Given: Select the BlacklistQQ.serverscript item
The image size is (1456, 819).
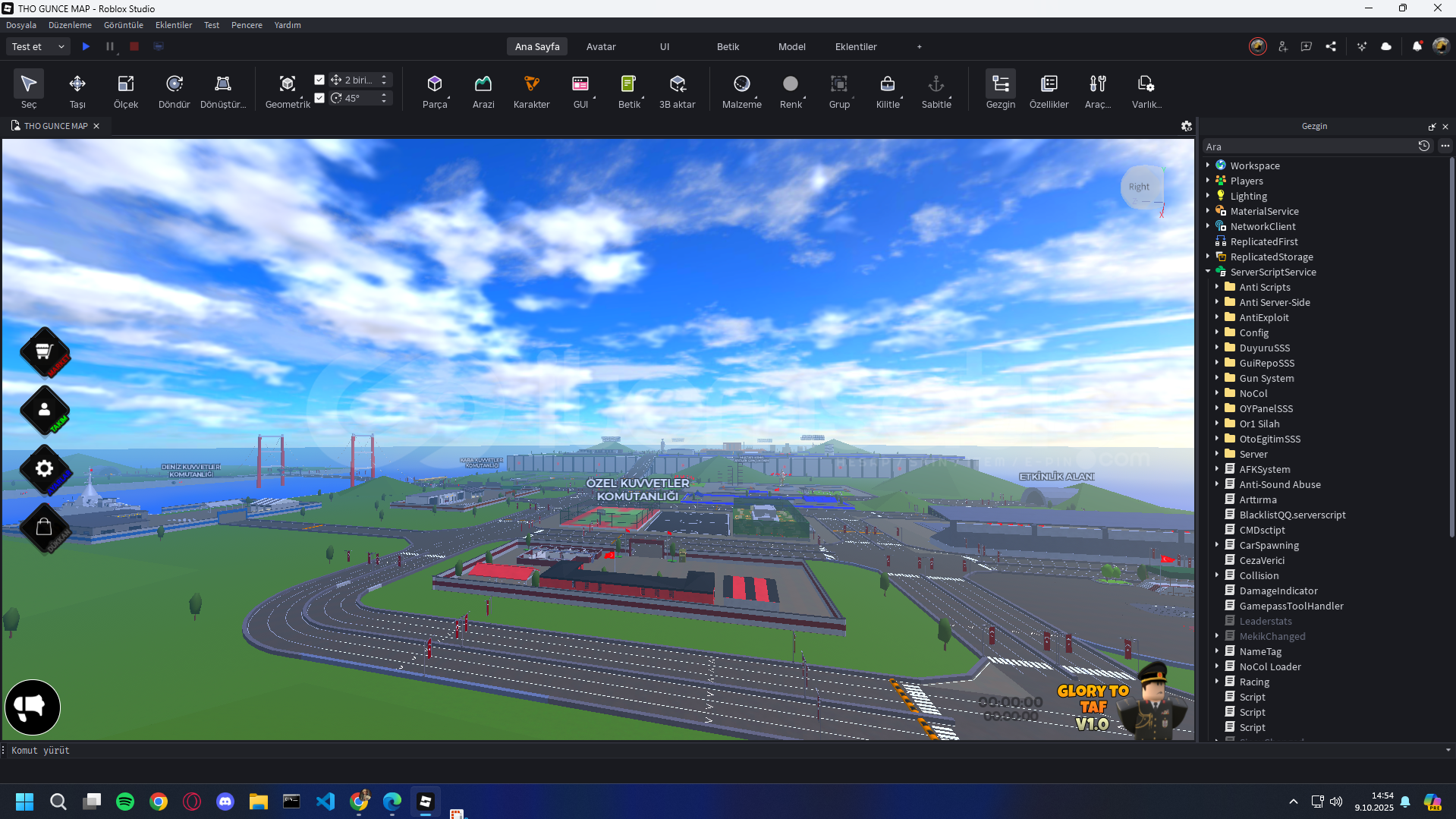Looking at the screenshot, I should [1293, 515].
